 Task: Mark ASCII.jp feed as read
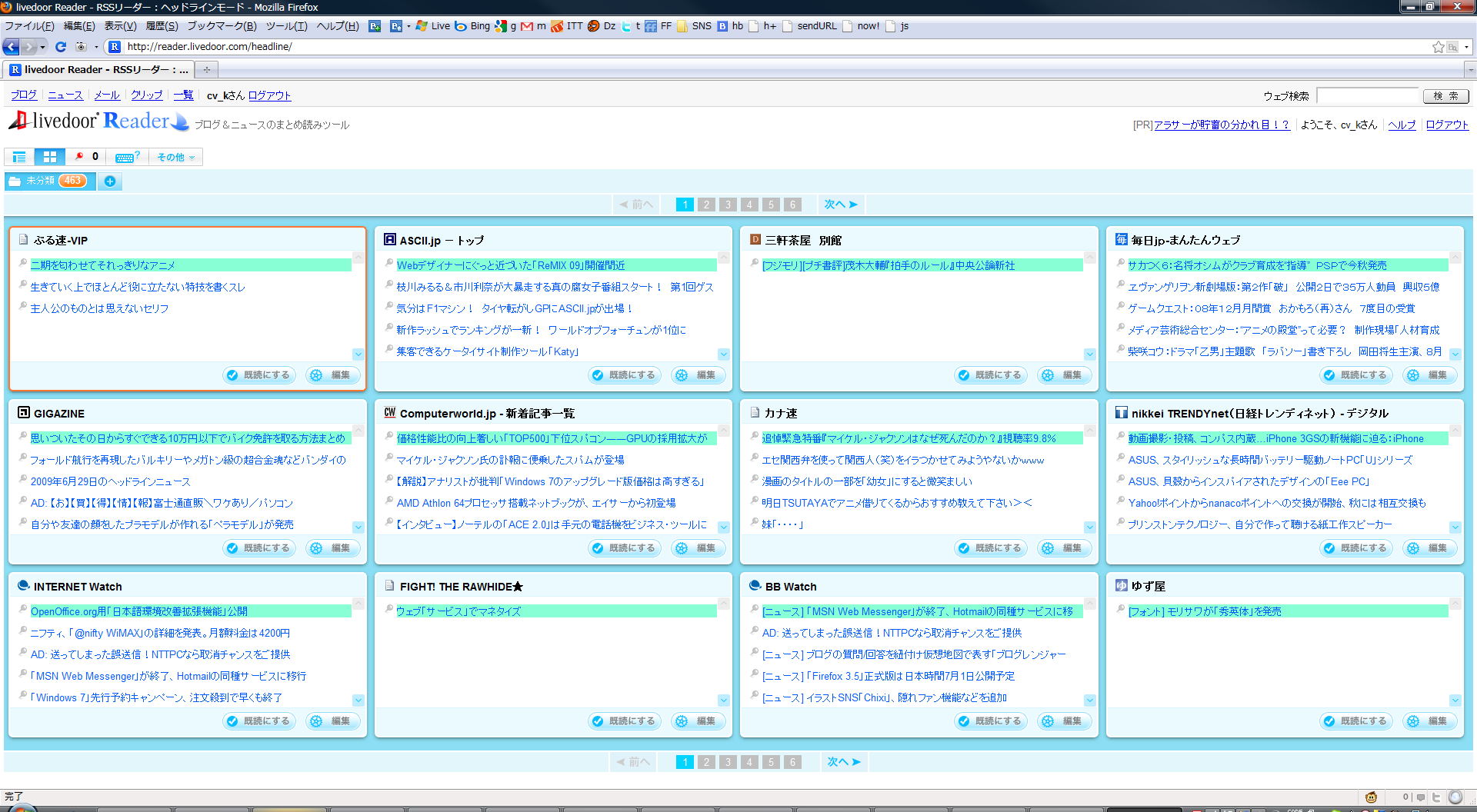pos(624,375)
